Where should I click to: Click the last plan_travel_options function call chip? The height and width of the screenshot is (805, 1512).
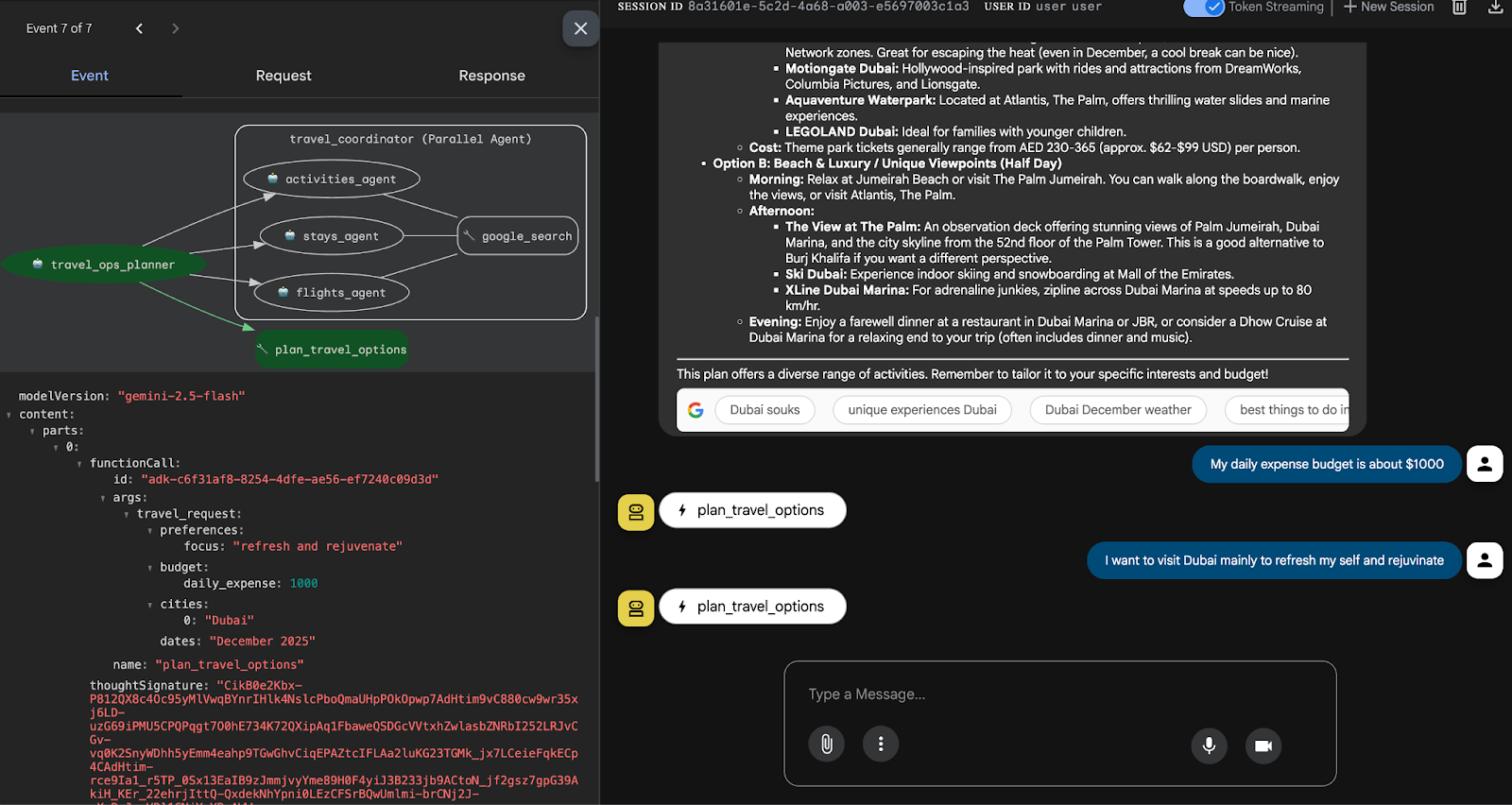pyautogui.click(x=752, y=607)
